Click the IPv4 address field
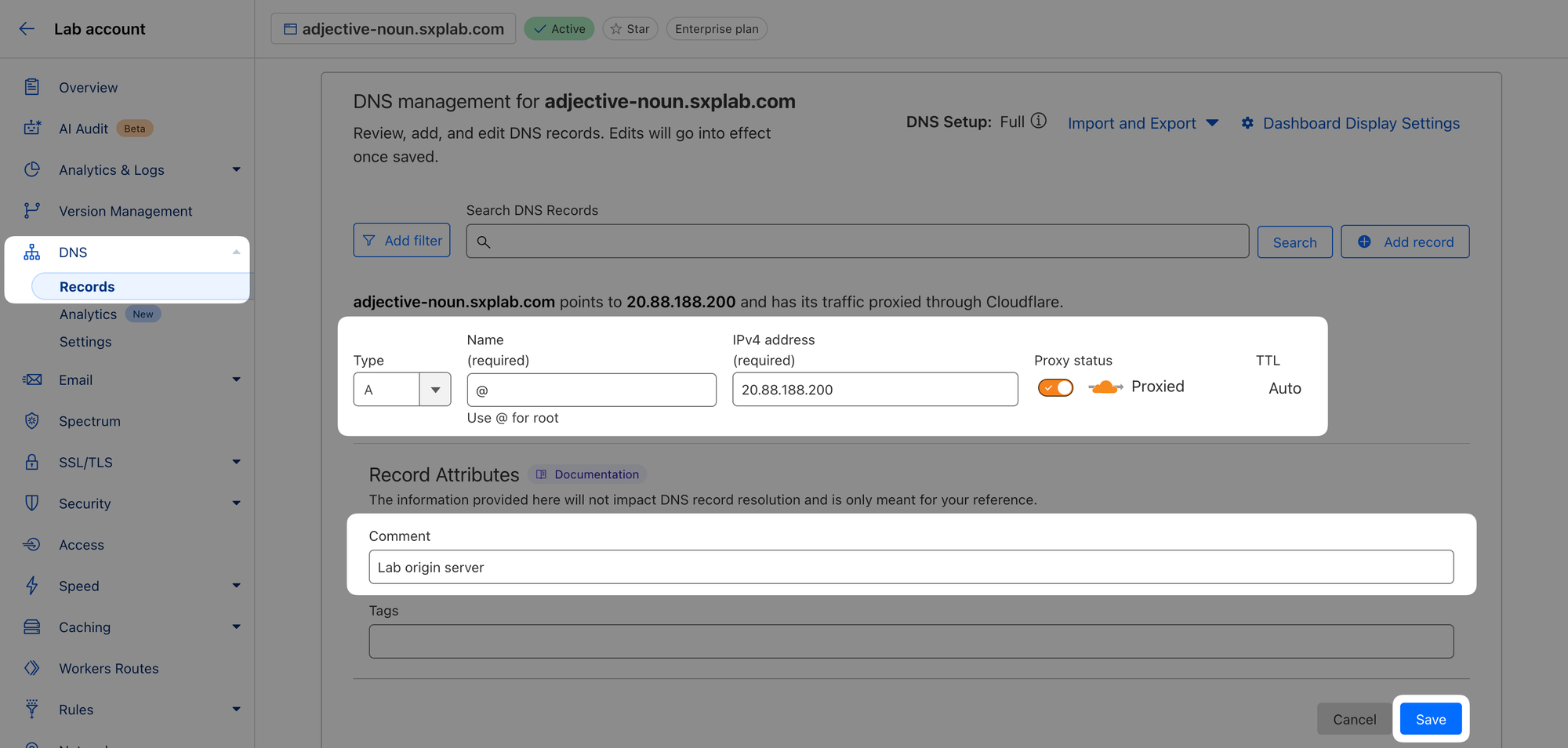1568x748 pixels. [875, 390]
